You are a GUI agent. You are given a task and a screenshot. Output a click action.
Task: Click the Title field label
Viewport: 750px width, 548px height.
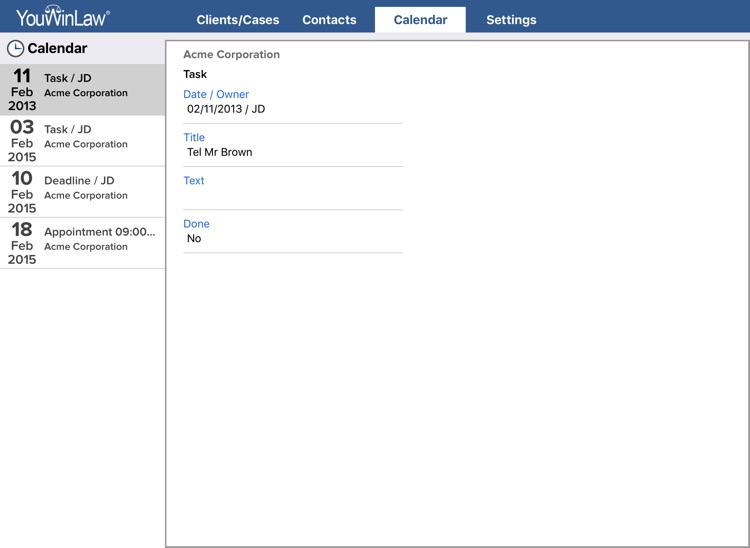tap(194, 137)
